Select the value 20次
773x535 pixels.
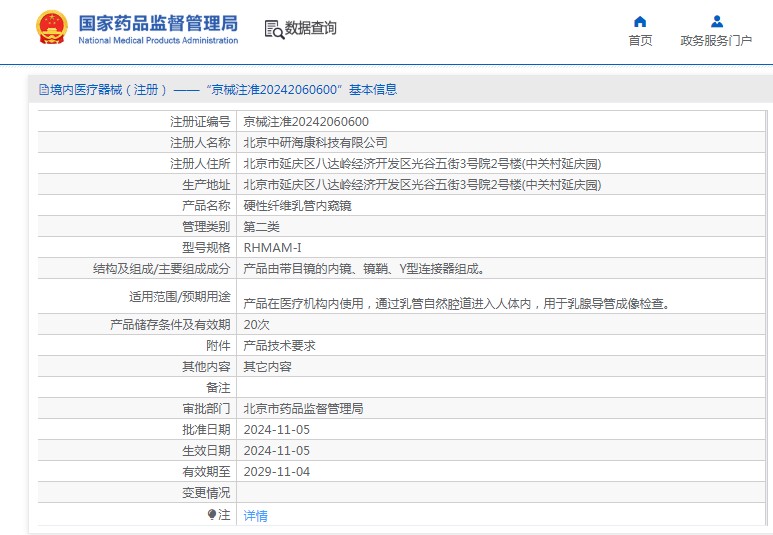click(x=256, y=325)
